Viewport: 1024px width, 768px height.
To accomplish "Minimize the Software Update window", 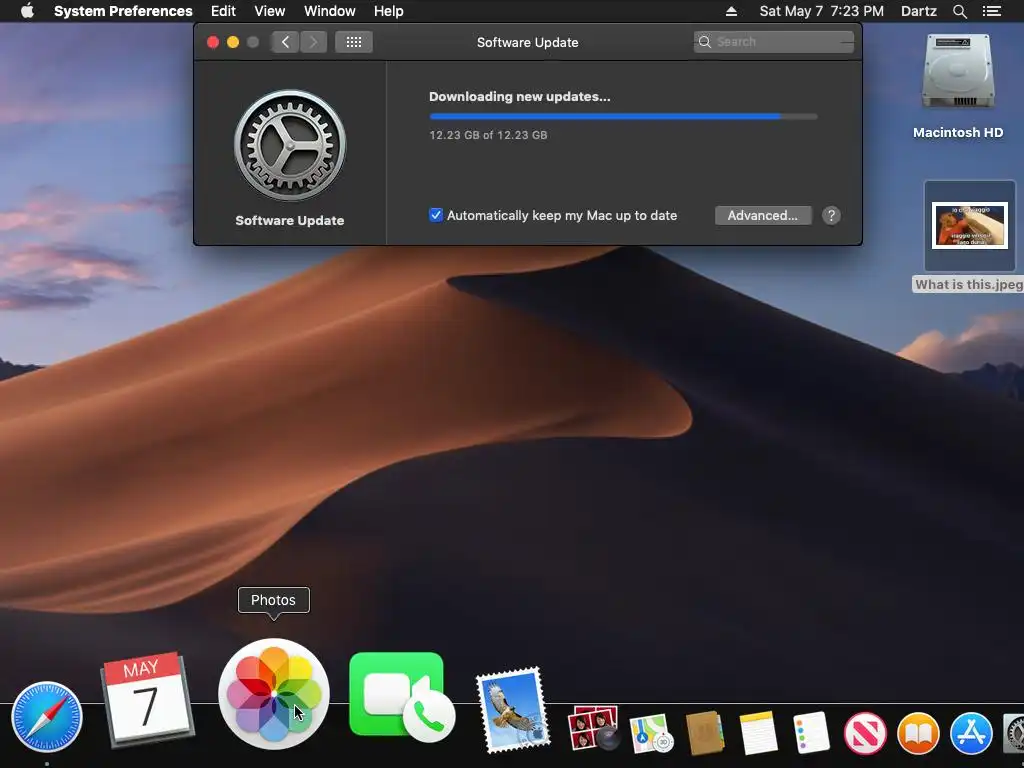I will tap(232, 42).
